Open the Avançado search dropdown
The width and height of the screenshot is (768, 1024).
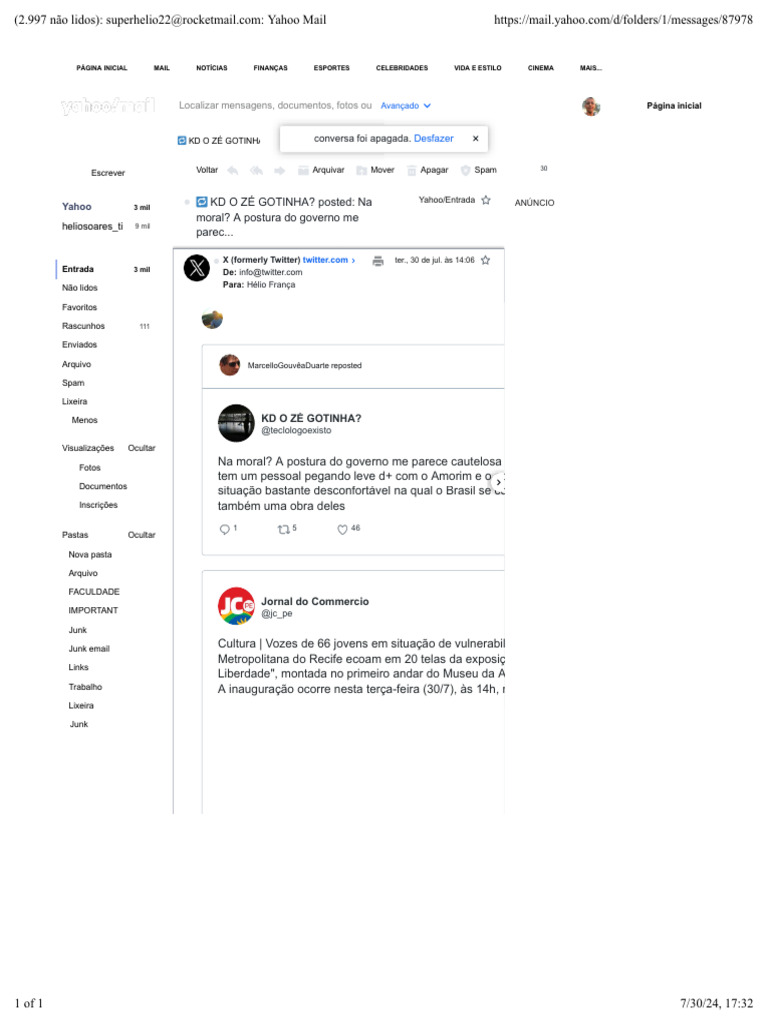pos(406,106)
